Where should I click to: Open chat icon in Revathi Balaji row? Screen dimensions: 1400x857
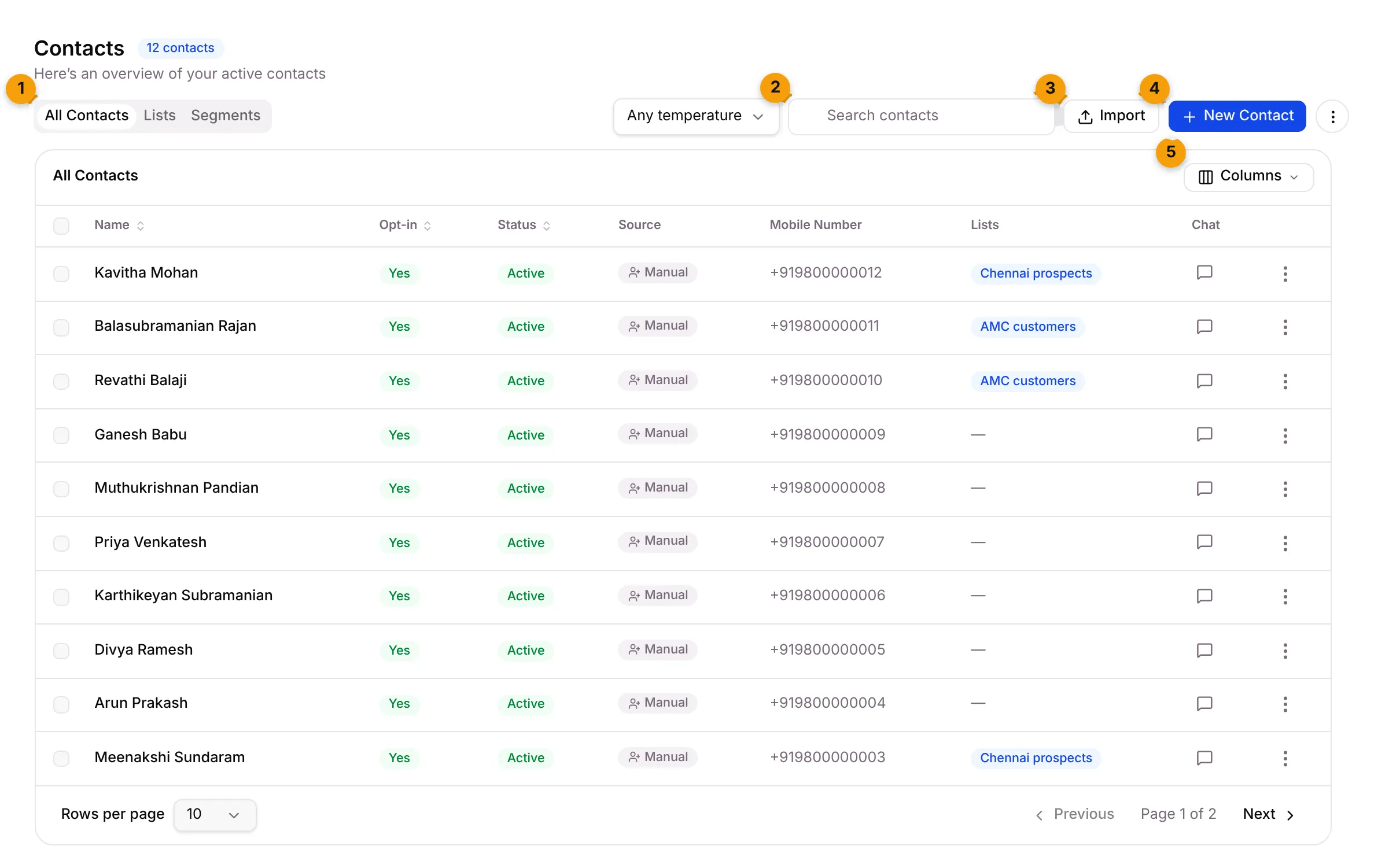tap(1204, 381)
